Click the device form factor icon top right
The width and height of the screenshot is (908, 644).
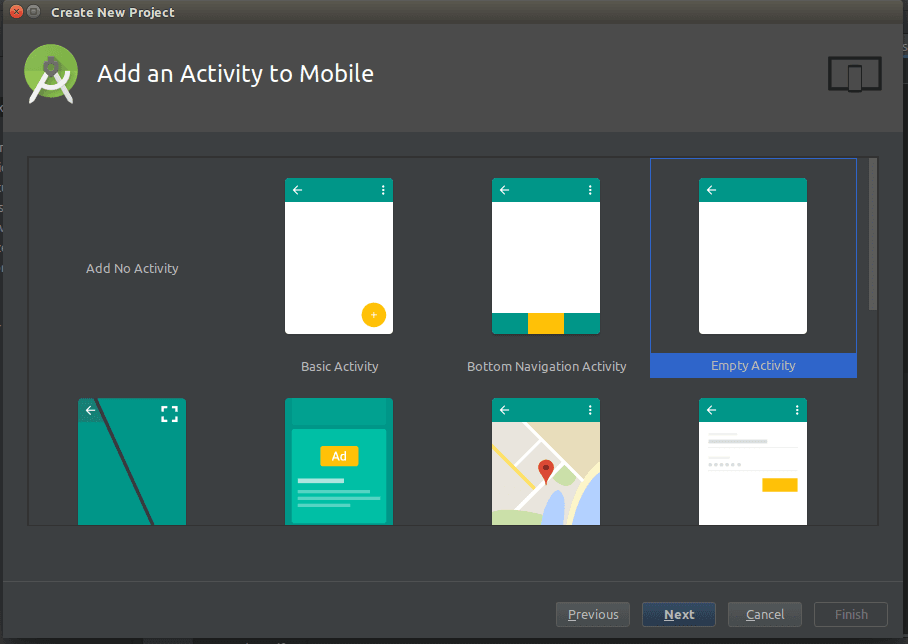(854, 74)
